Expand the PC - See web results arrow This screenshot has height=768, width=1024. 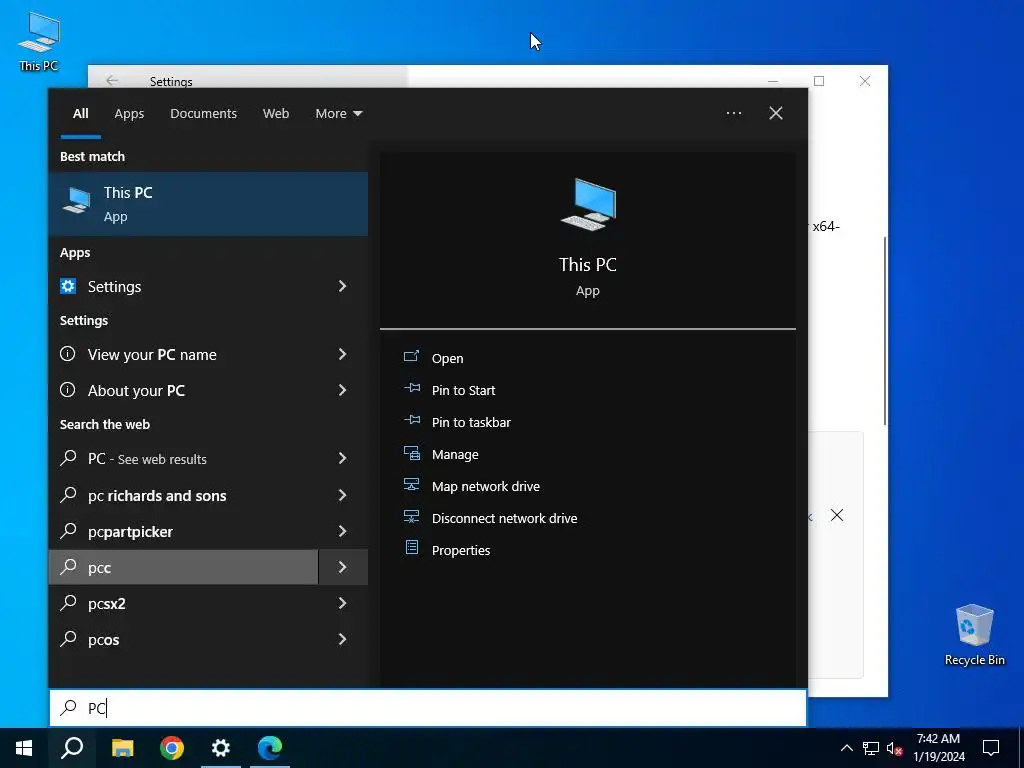[342, 458]
